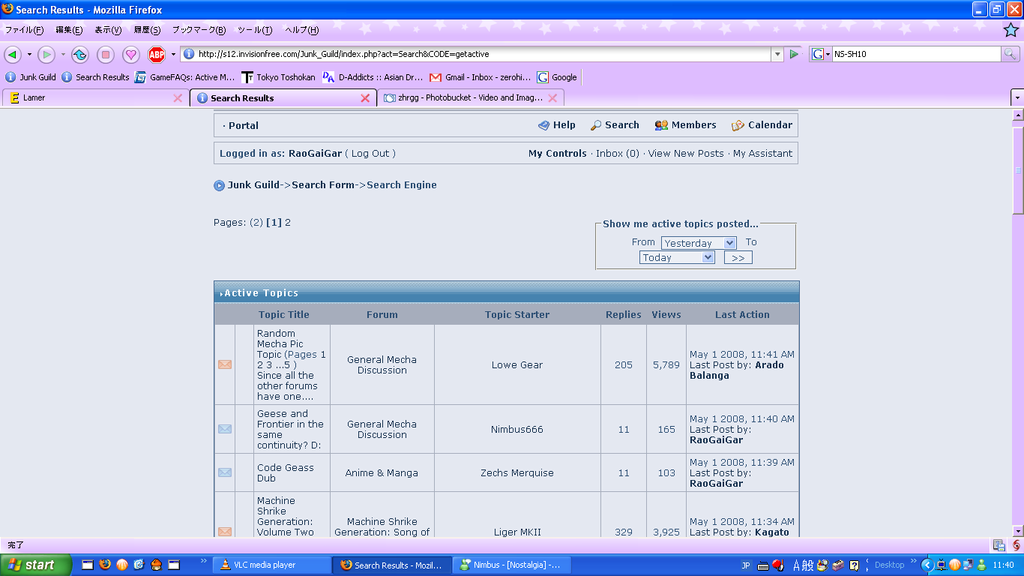Screen dimensions: 1024x576
Task: Click the green Go arrow beside the address bar
Action: click(794, 54)
